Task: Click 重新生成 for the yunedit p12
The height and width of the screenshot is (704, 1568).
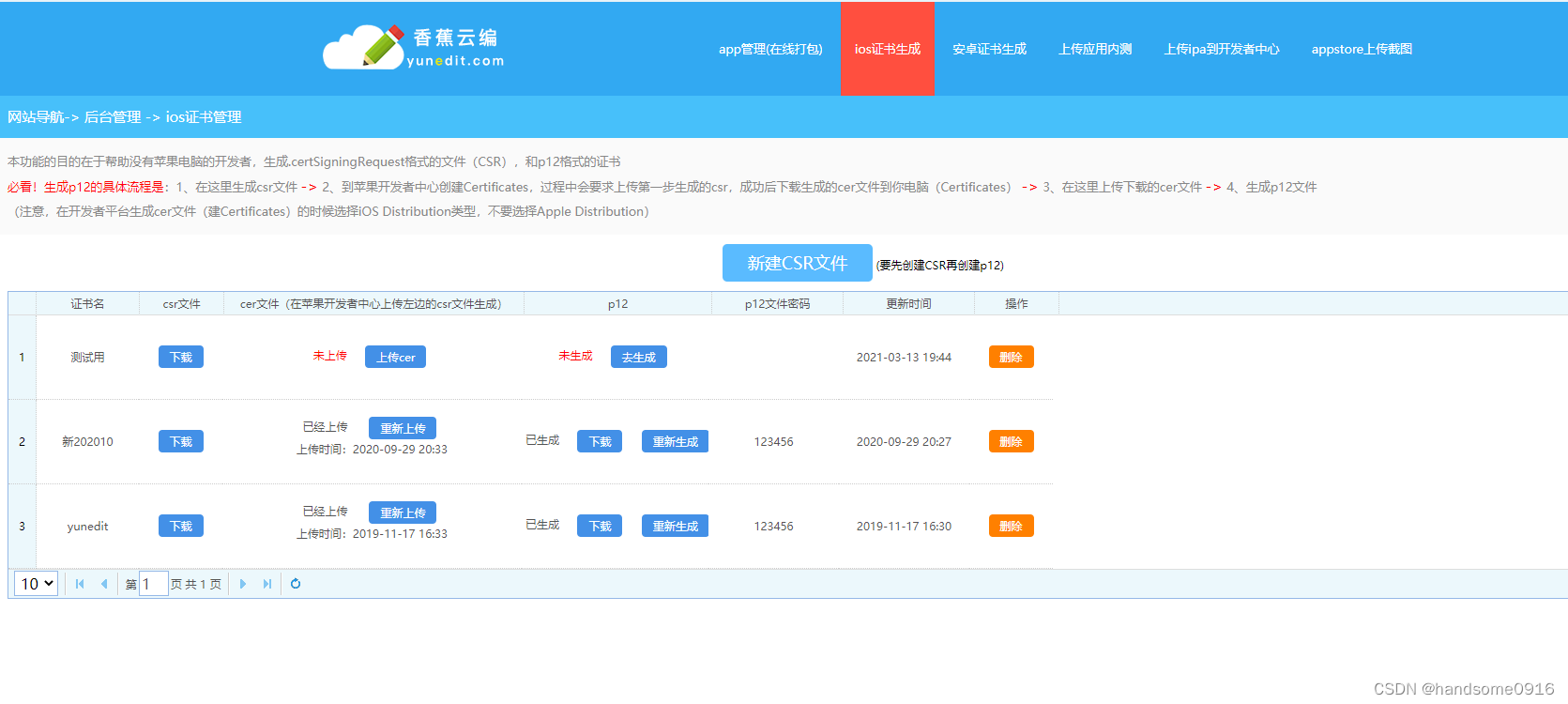Action: point(675,526)
